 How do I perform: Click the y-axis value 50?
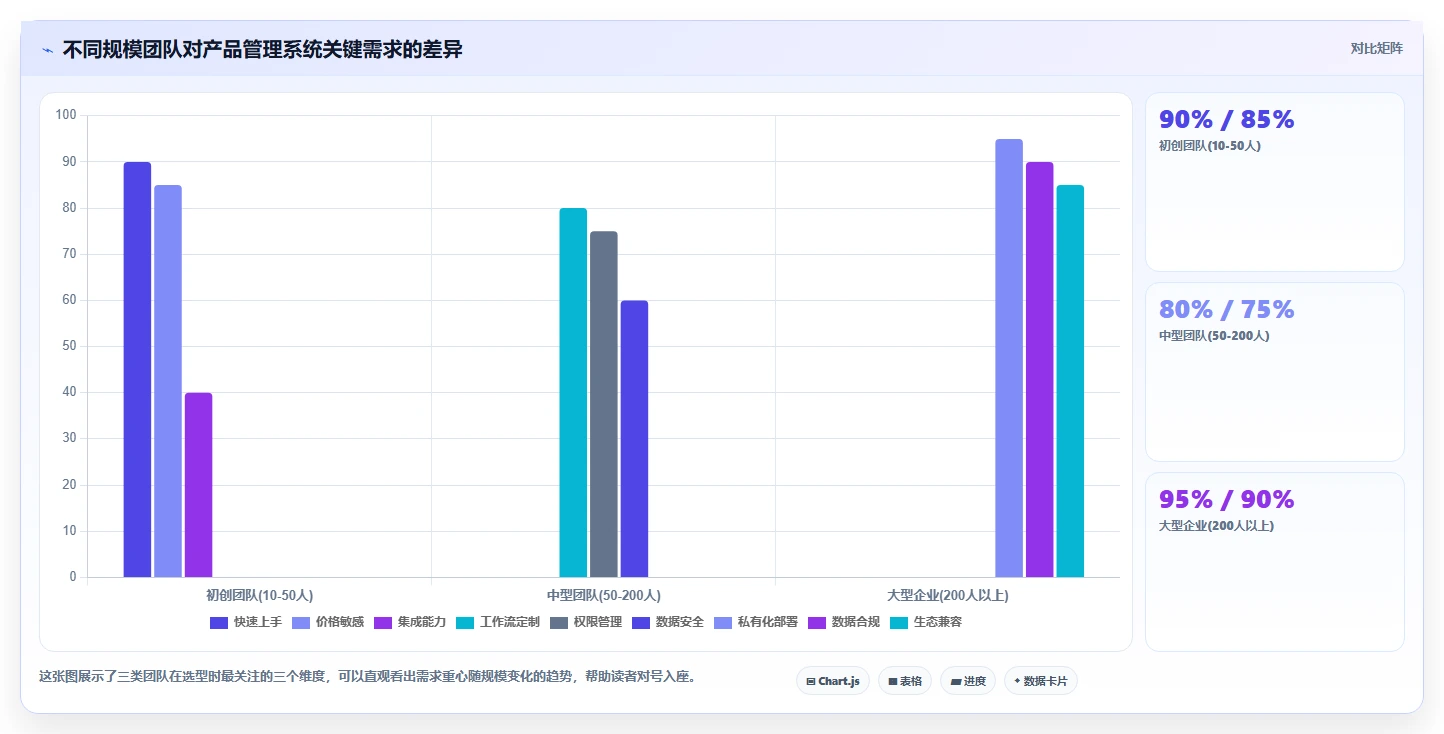(69, 346)
